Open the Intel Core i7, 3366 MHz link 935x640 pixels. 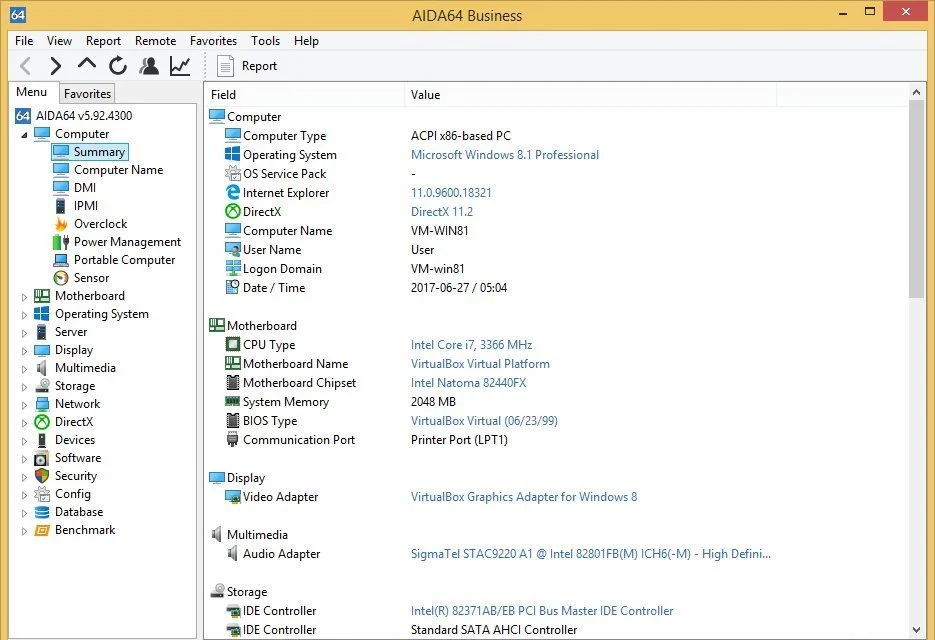(471, 345)
